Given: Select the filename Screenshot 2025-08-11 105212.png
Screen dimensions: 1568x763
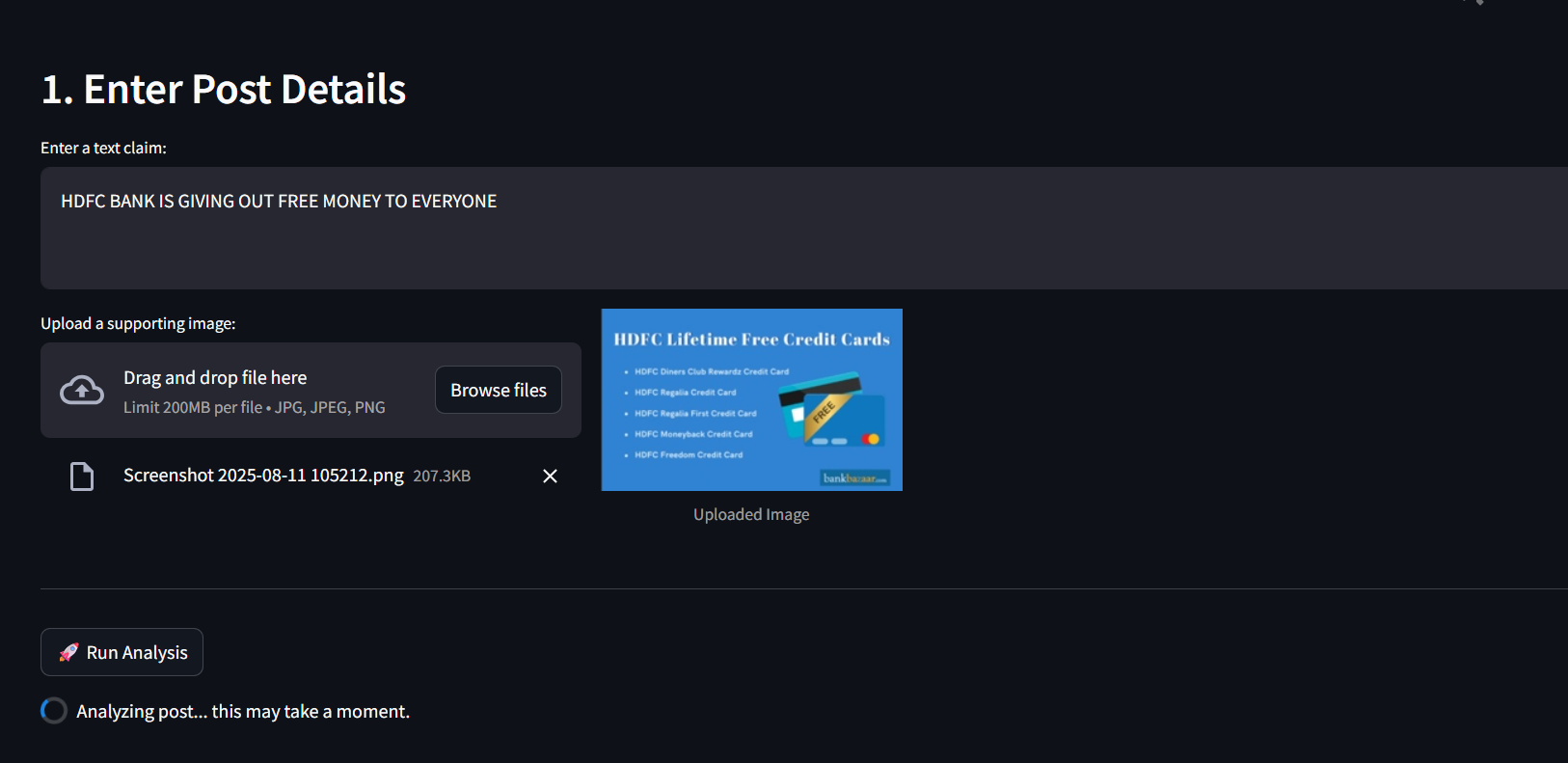Looking at the screenshot, I should 263,475.
